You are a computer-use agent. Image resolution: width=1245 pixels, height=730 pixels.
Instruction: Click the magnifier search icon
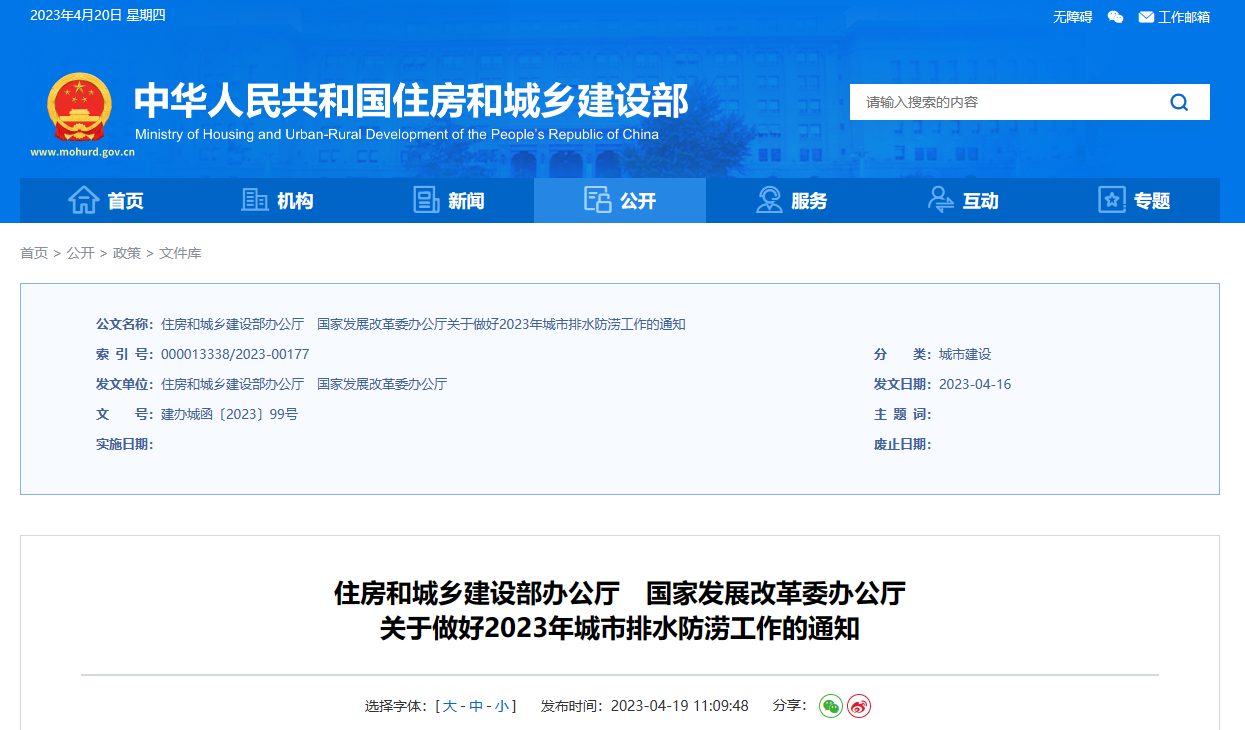1179,102
